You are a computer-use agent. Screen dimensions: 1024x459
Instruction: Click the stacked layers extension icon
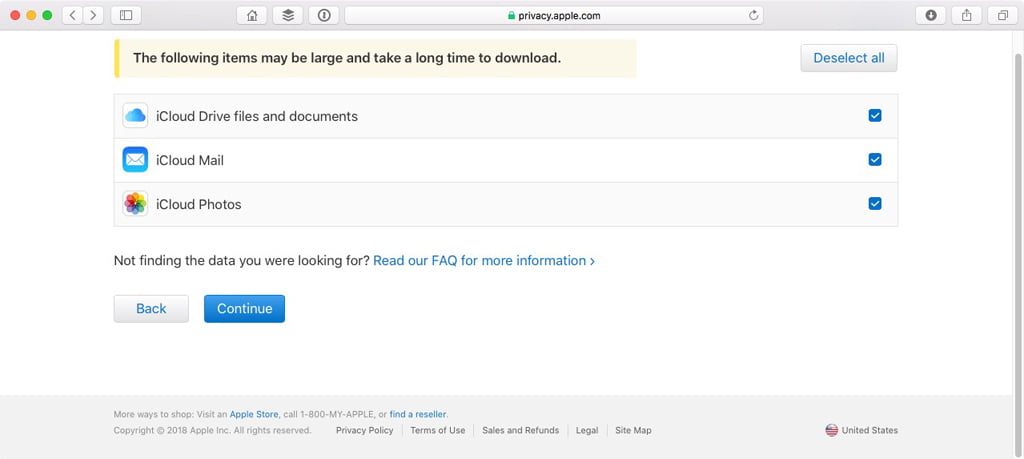tap(288, 15)
